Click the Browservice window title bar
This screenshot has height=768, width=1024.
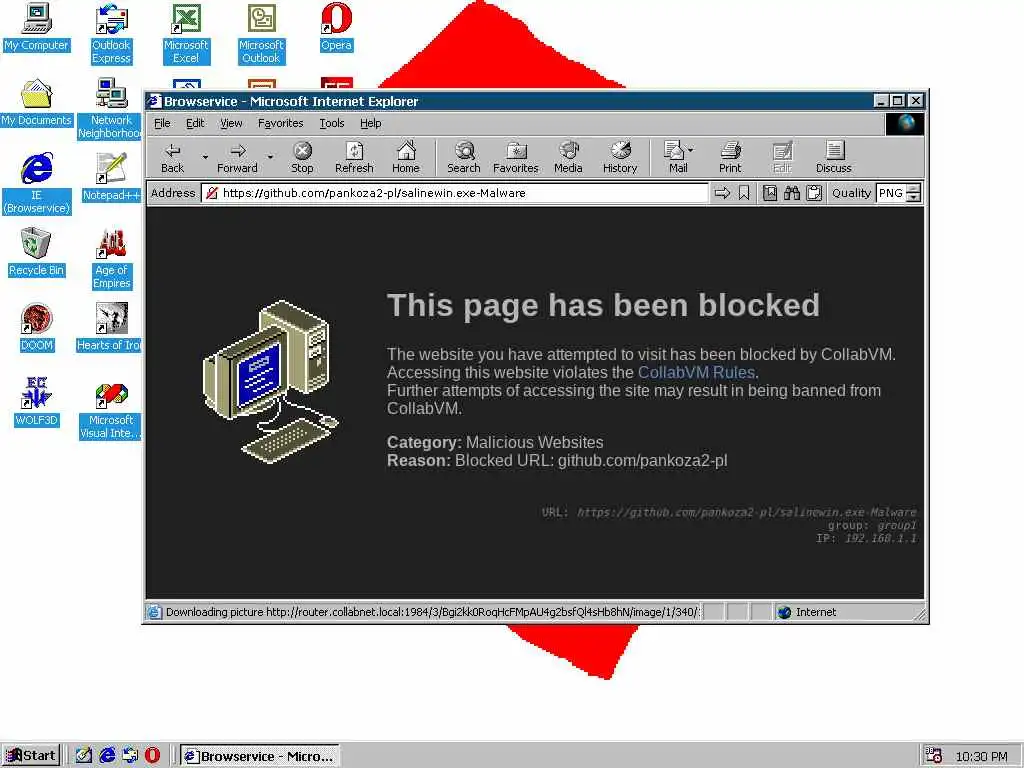click(x=509, y=101)
